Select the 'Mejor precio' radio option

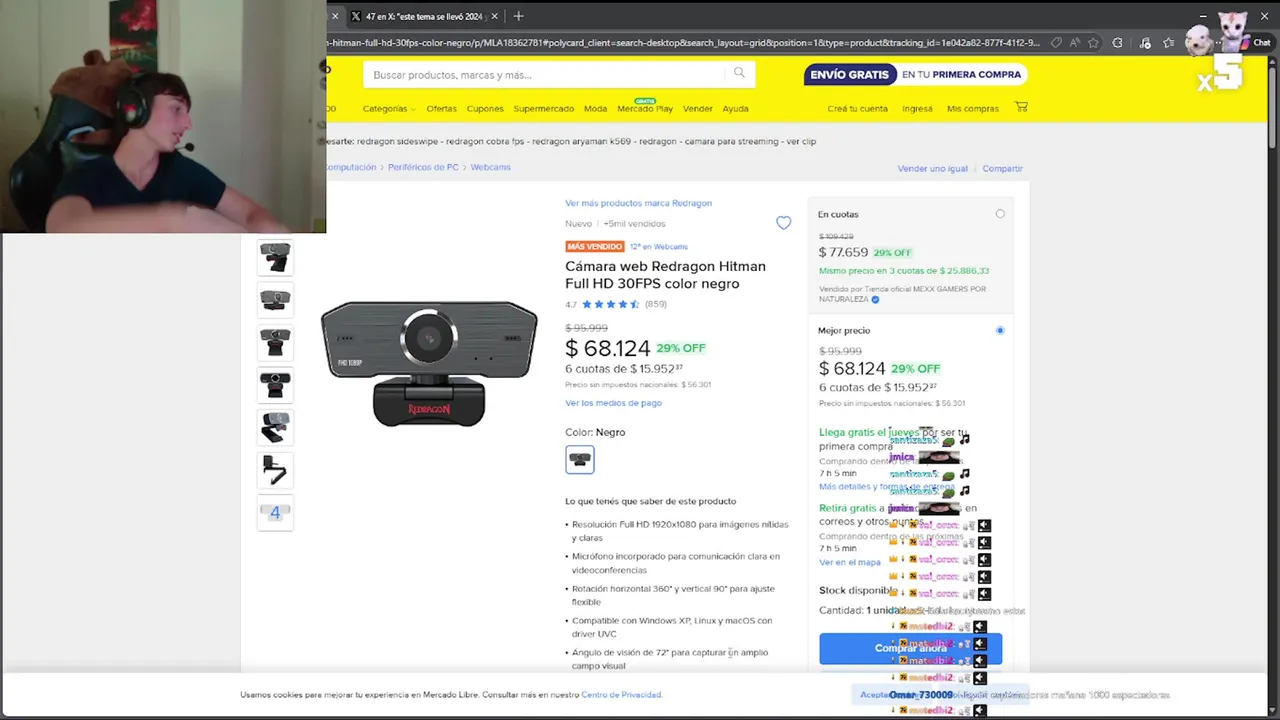pyautogui.click(x=1000, y=330)
